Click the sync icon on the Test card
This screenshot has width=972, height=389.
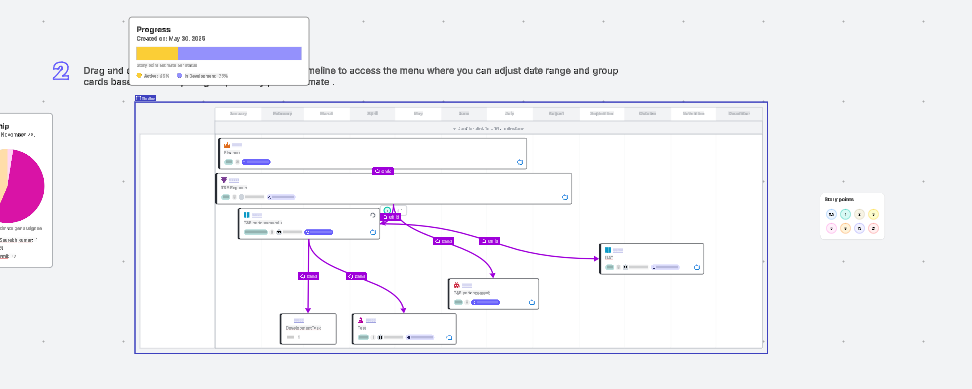click(x=449, y=338)
